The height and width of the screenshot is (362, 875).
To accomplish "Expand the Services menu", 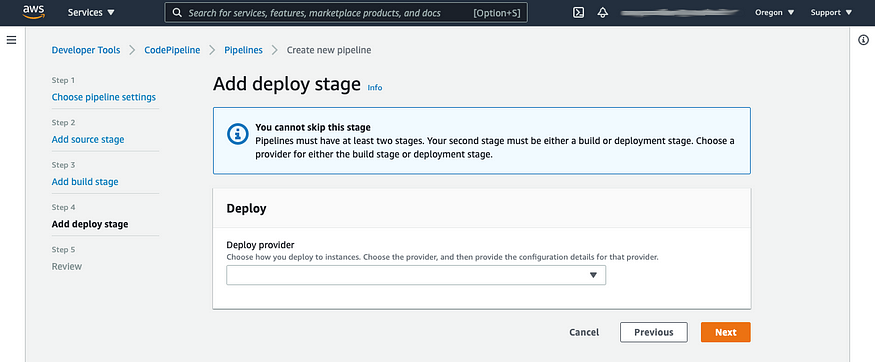I will pos(91,12).
